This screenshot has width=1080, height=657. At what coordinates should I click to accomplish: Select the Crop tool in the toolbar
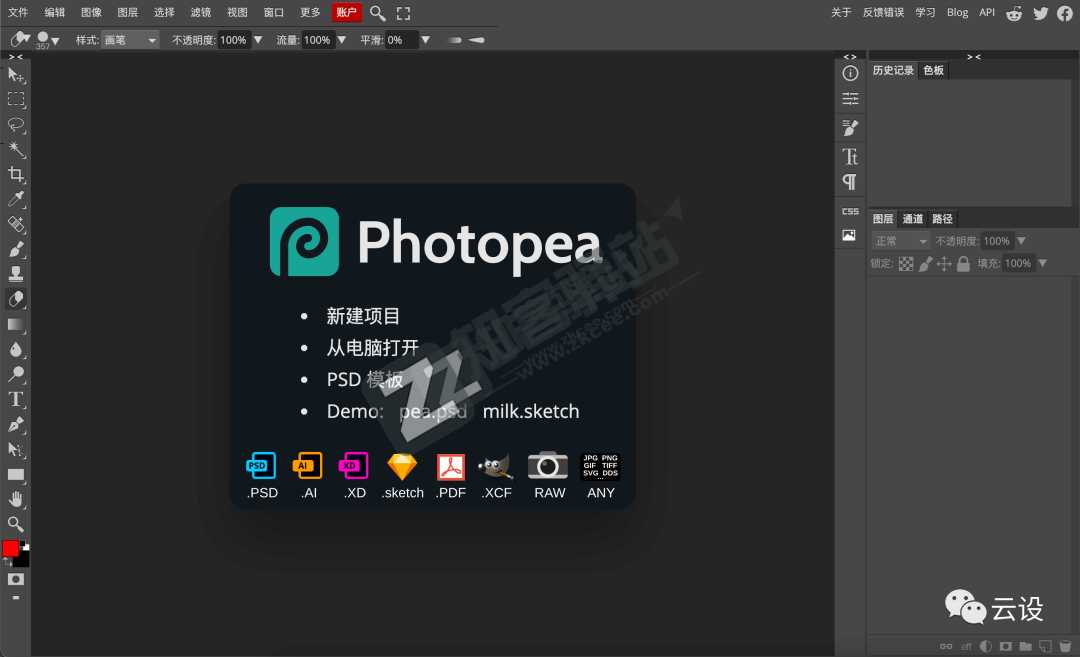click(16, 174)
